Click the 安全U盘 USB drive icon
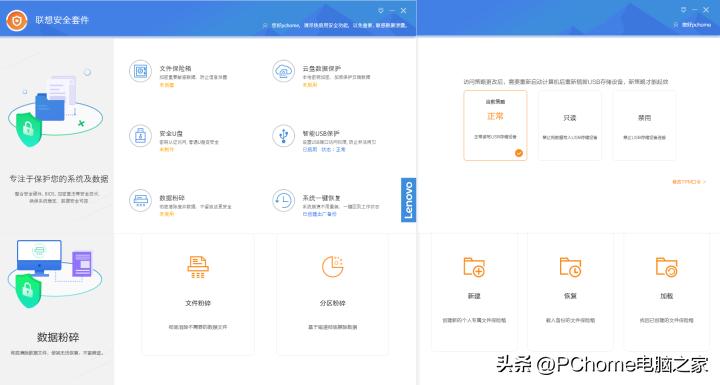 (x=141, y=136)
